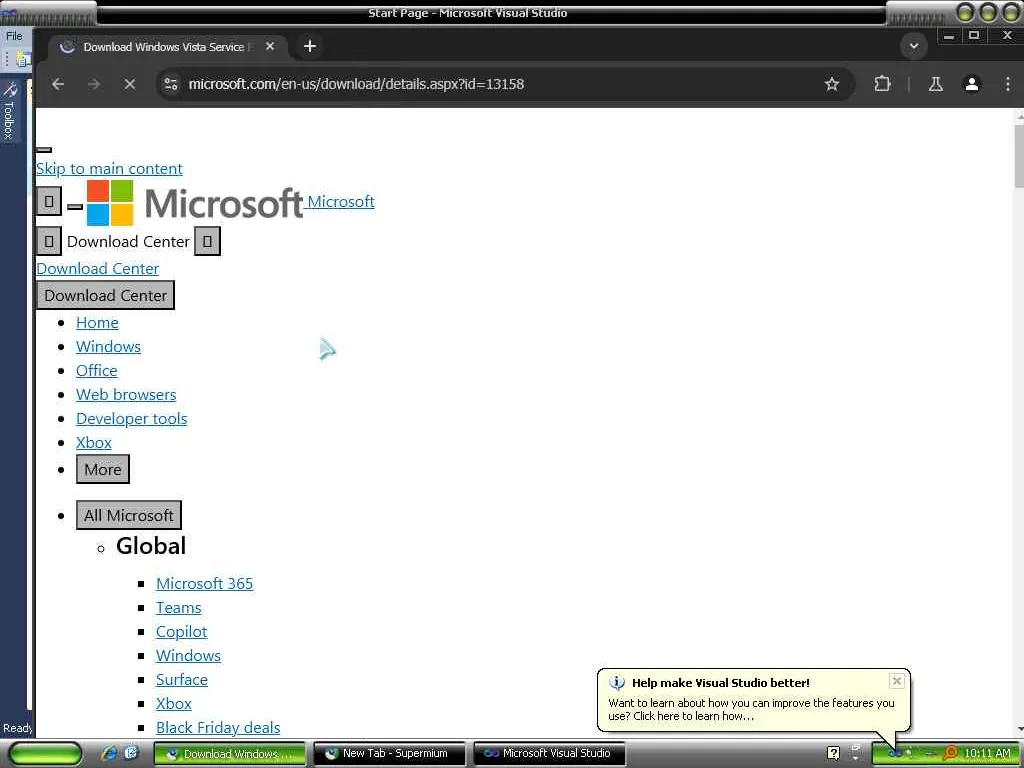Open the Home link
The width and height of the screenshot is (1024, 768).
pos(97,323)
